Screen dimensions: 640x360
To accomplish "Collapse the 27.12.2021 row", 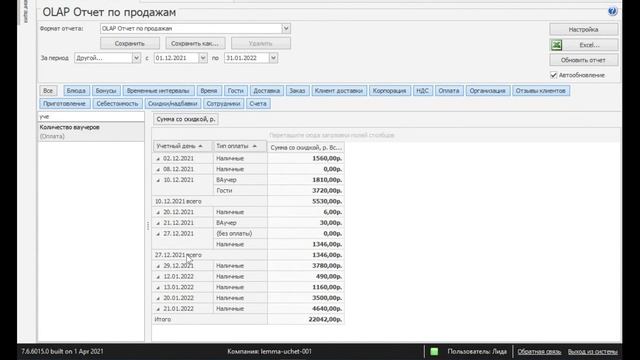I will tap(158, 234).
